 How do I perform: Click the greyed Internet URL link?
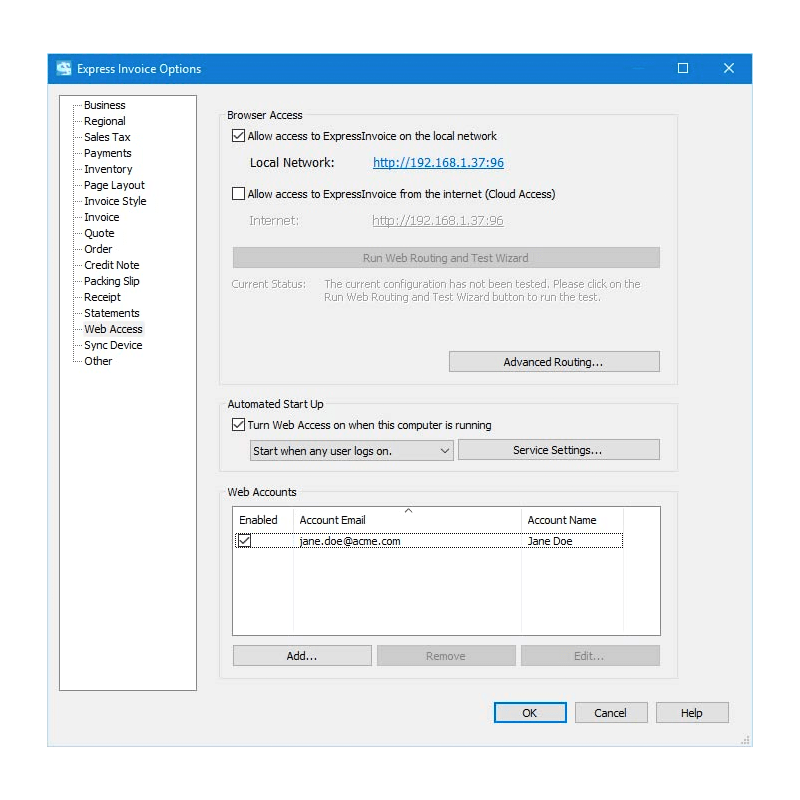(438, 220)
